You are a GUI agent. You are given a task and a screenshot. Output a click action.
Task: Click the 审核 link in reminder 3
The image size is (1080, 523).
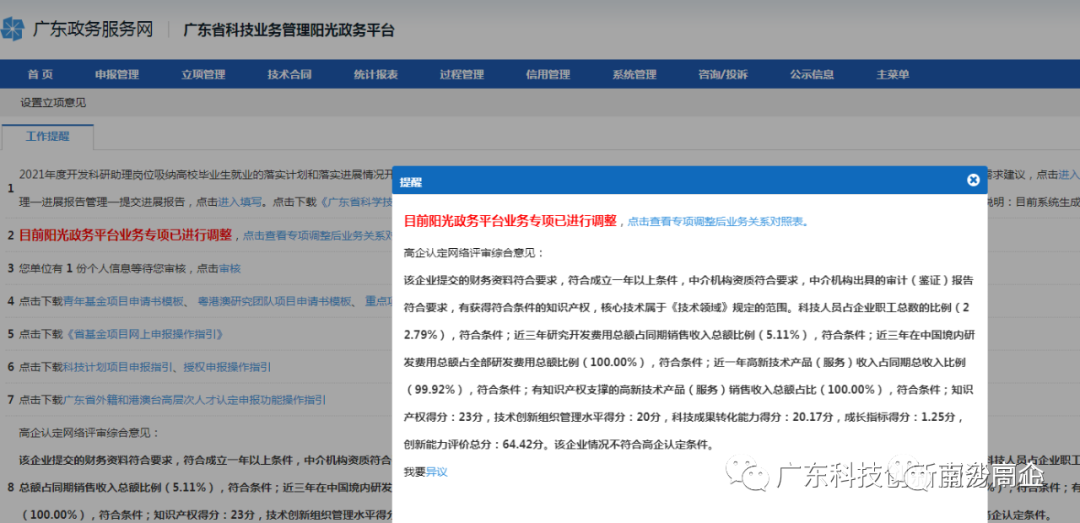(230, 268)
